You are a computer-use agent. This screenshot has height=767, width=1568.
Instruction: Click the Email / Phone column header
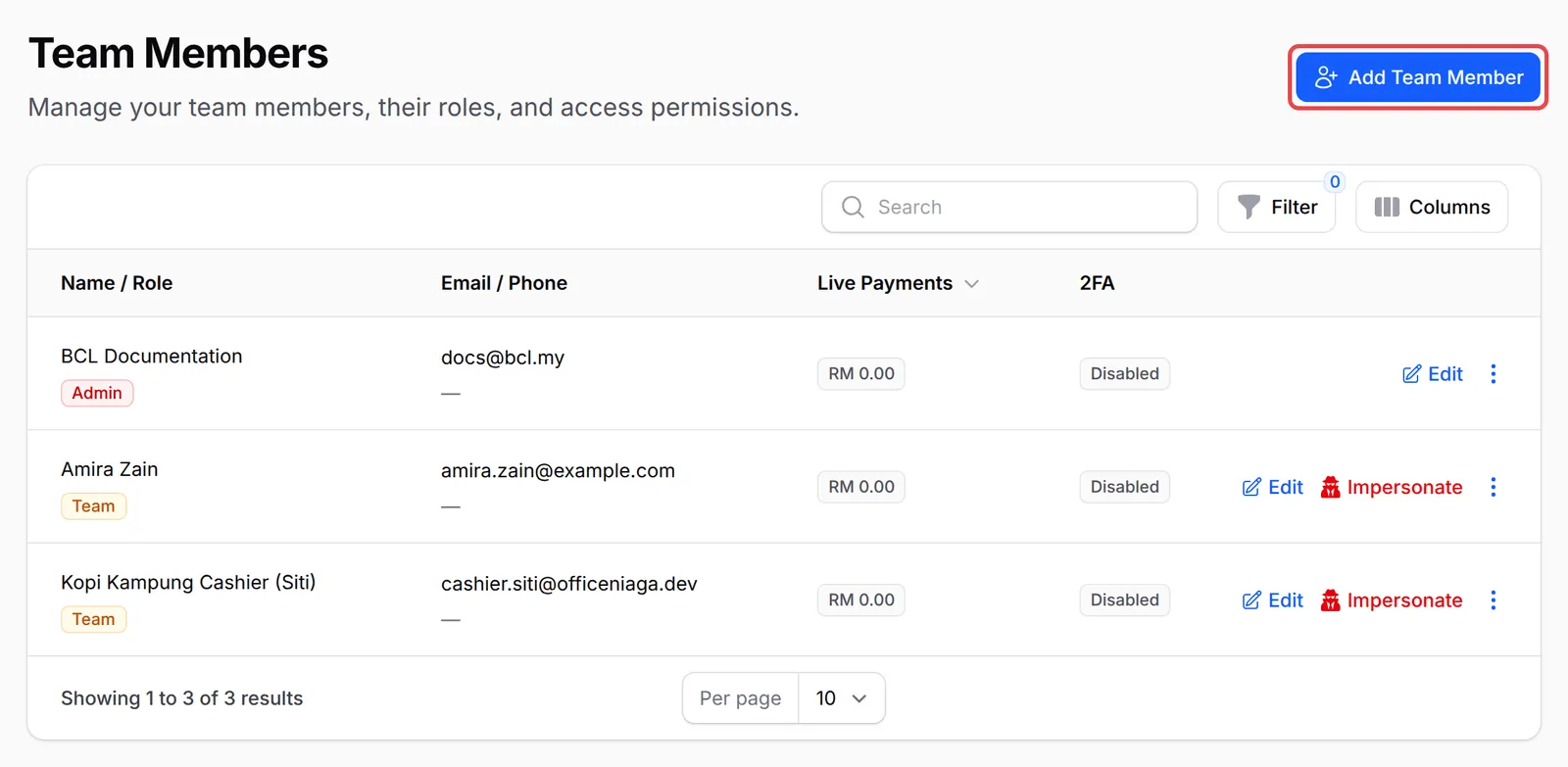point(504,283)
